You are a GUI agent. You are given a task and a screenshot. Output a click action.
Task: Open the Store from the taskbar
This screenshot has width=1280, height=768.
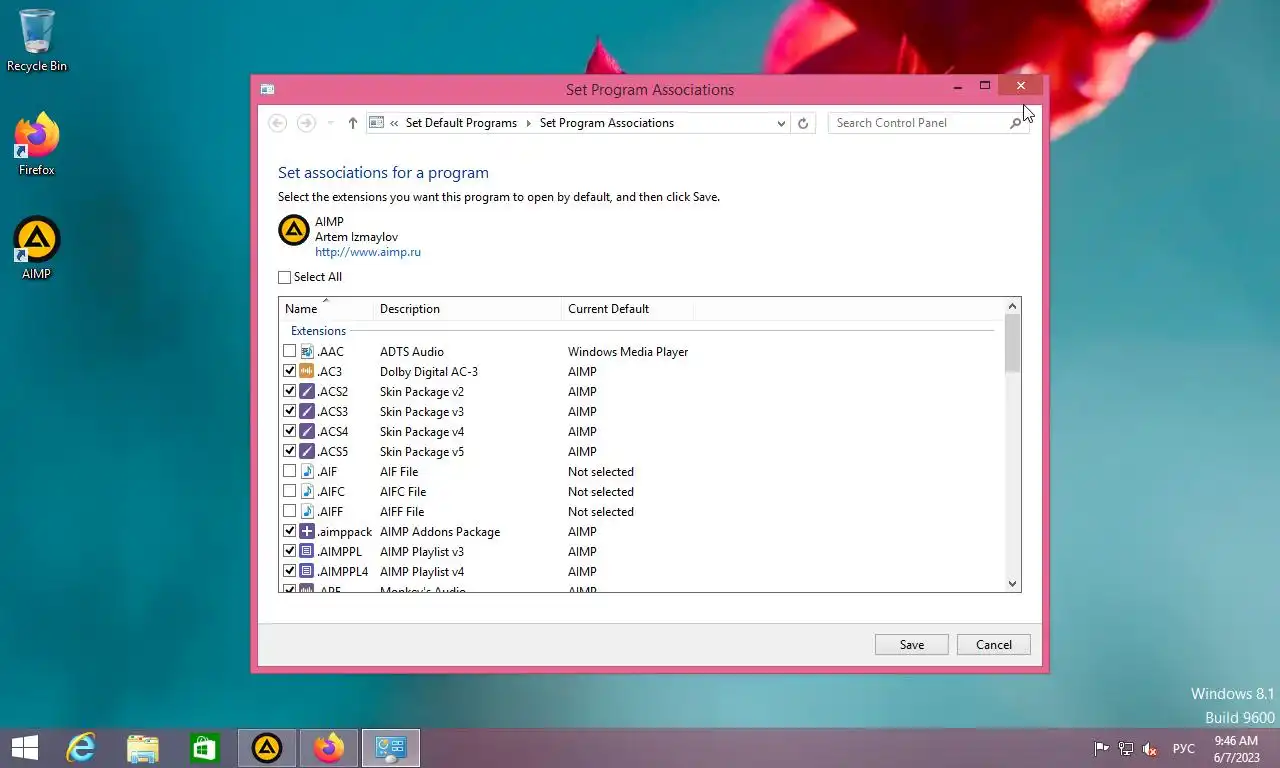[205, 747]
